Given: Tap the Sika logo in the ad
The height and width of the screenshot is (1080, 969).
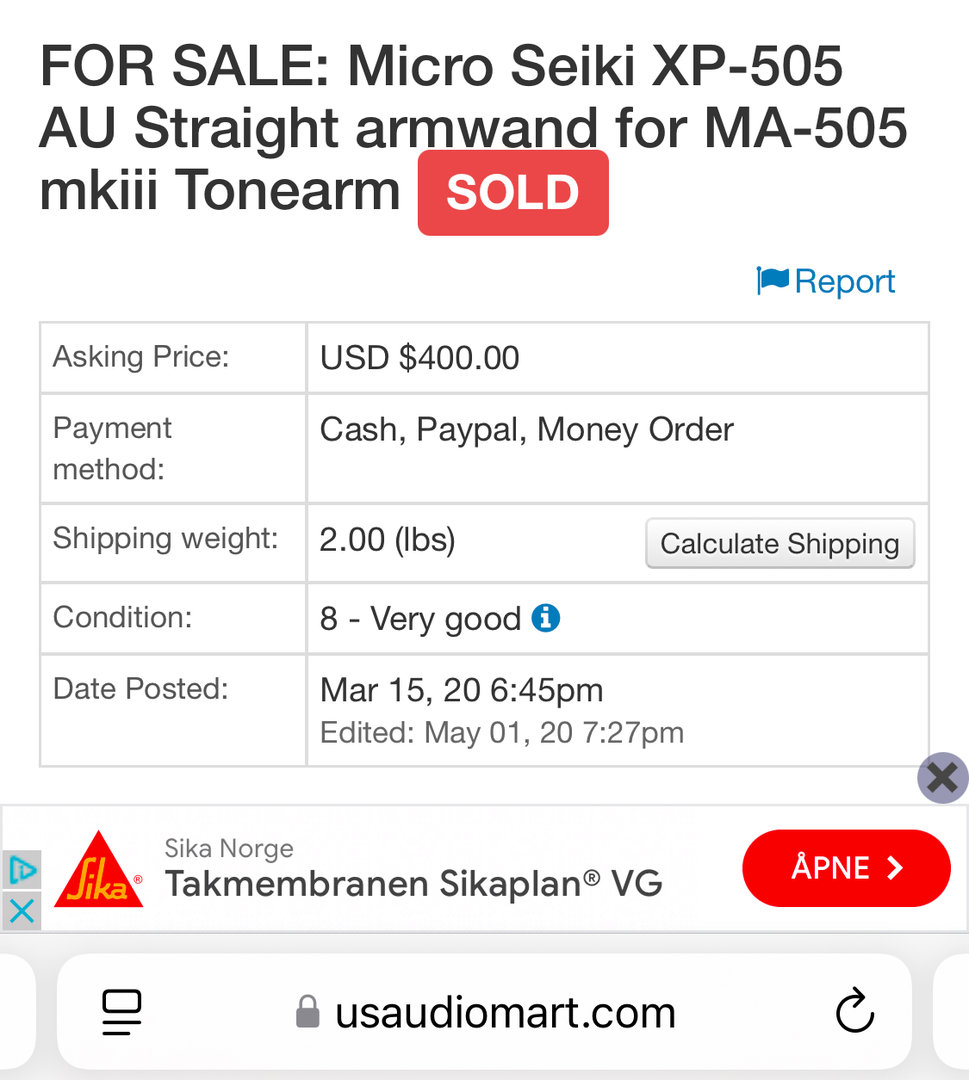Looking at the screenshot, I should tap(98, 869).
